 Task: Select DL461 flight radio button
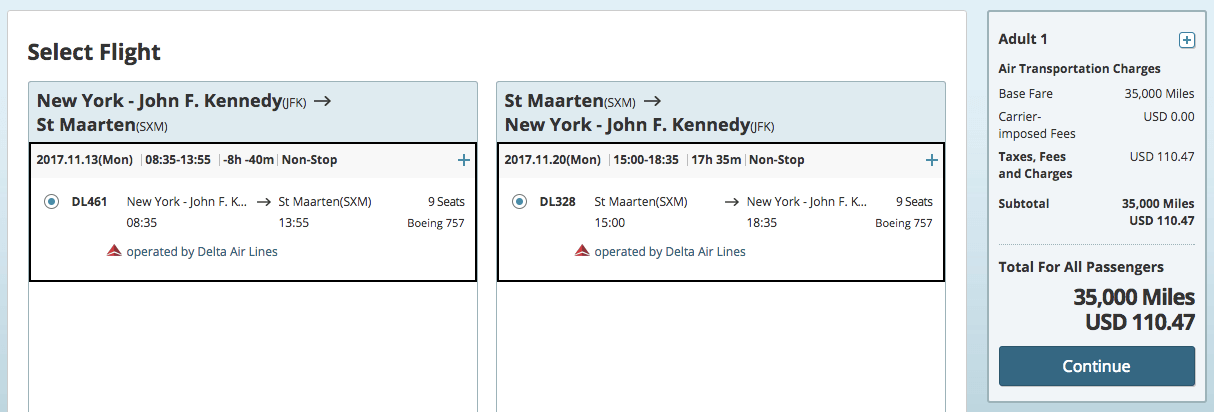51,202
